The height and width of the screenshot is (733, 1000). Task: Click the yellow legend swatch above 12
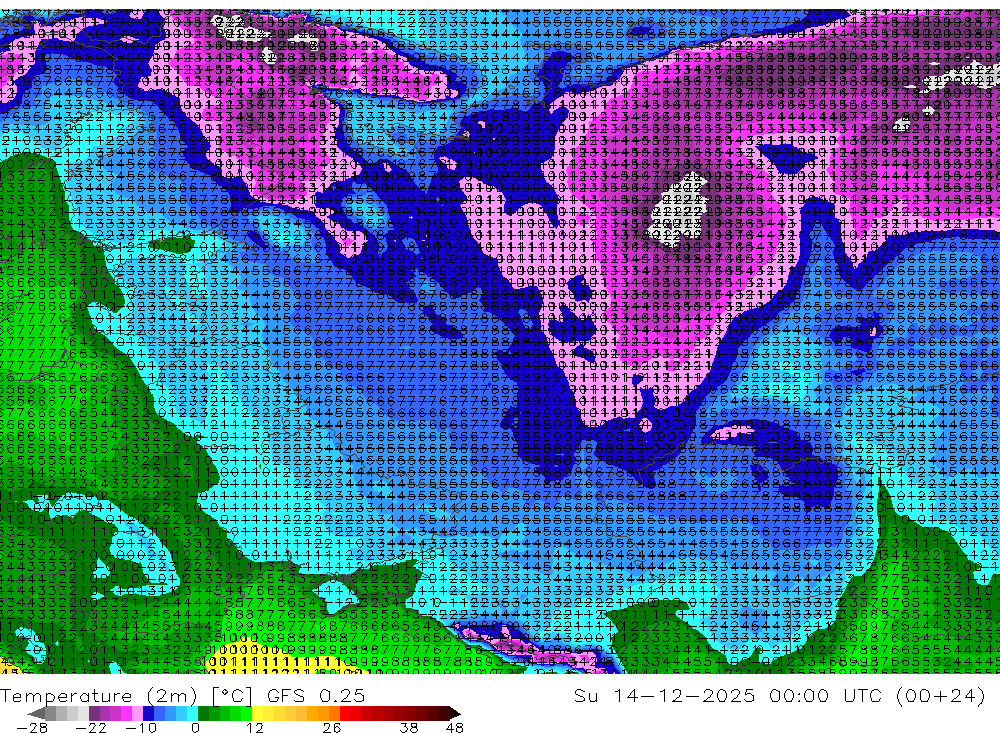[257, 713]
